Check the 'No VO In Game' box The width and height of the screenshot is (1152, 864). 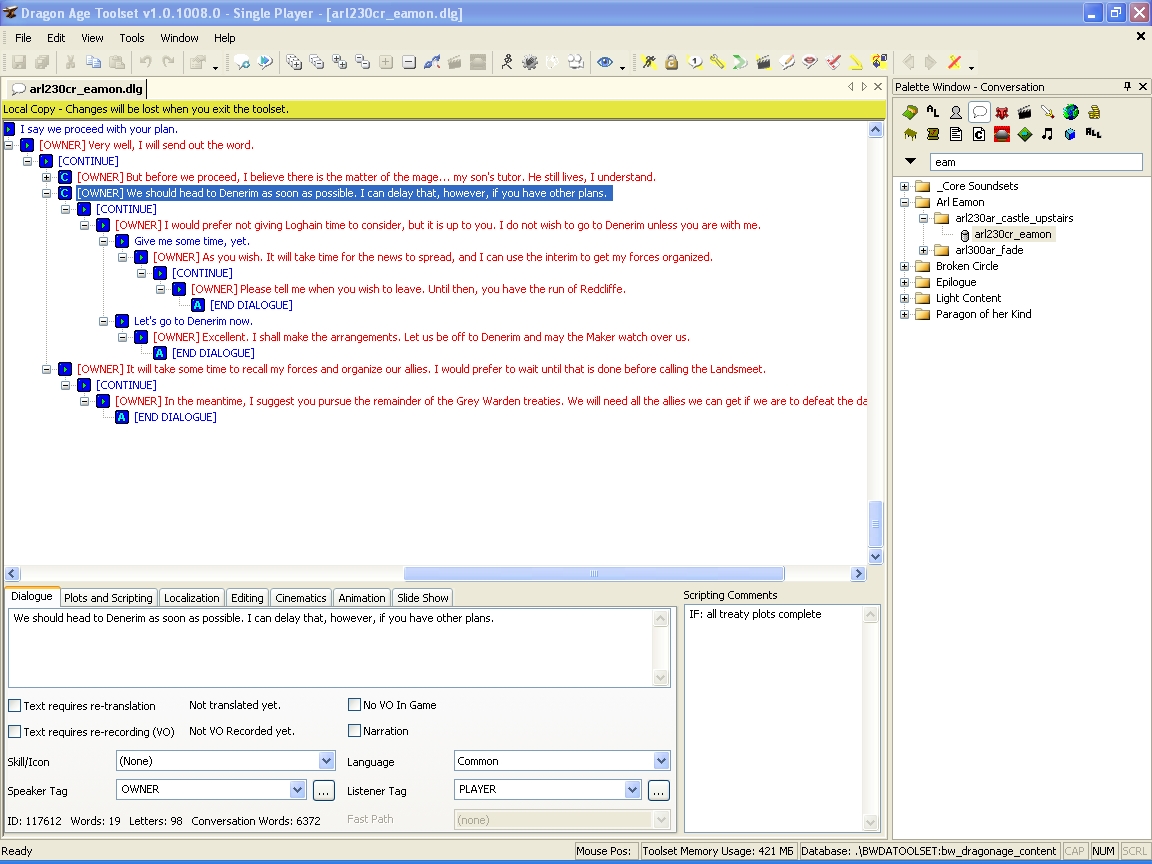tap(354, 705)
